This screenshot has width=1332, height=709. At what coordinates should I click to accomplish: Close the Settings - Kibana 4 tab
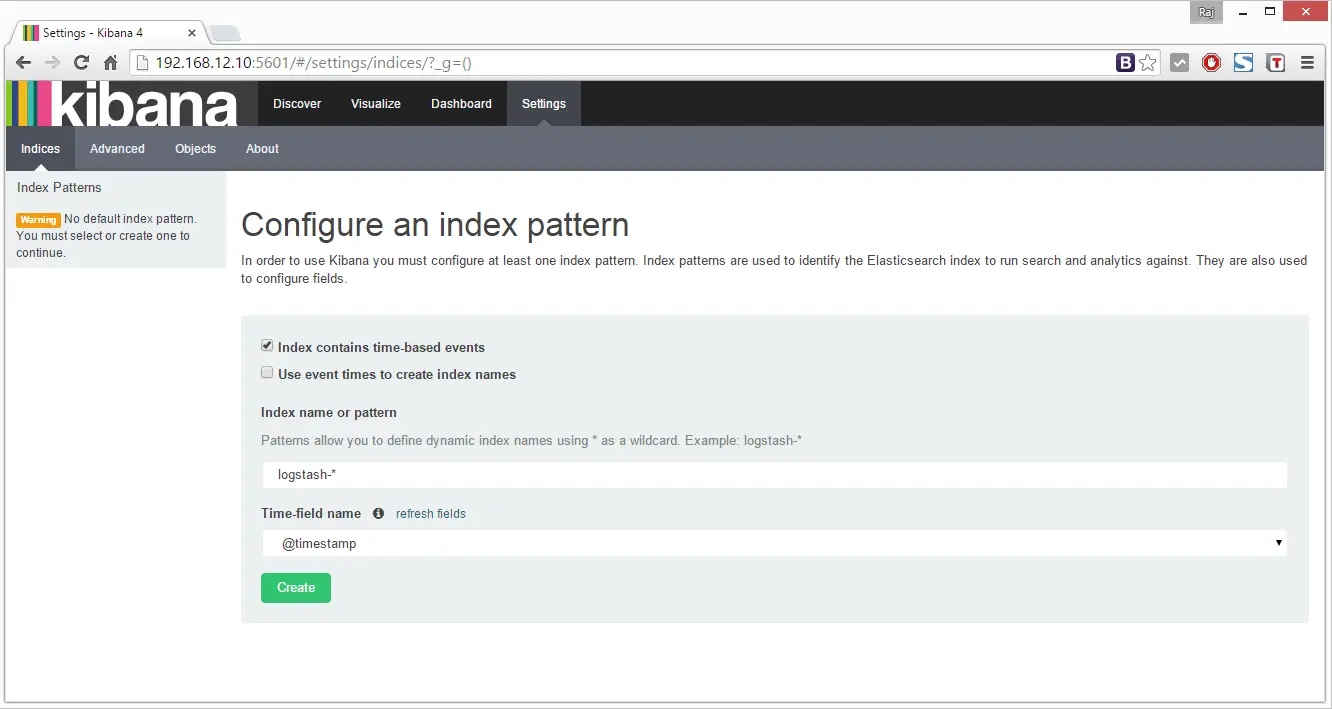pos(192,33)
